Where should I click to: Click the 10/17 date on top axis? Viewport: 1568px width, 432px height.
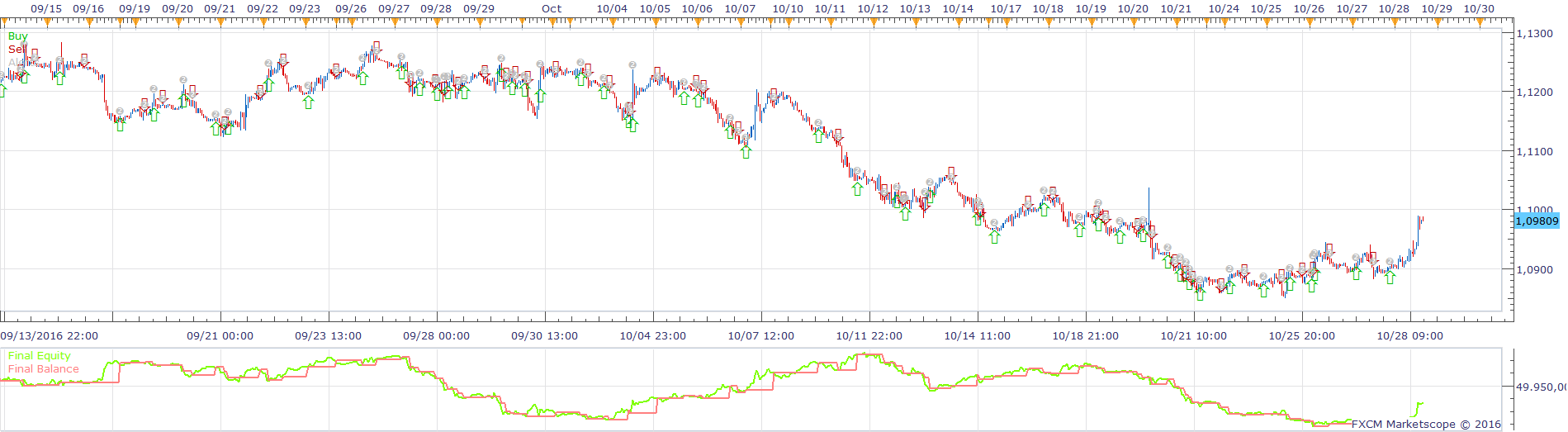pos(1006,9)
